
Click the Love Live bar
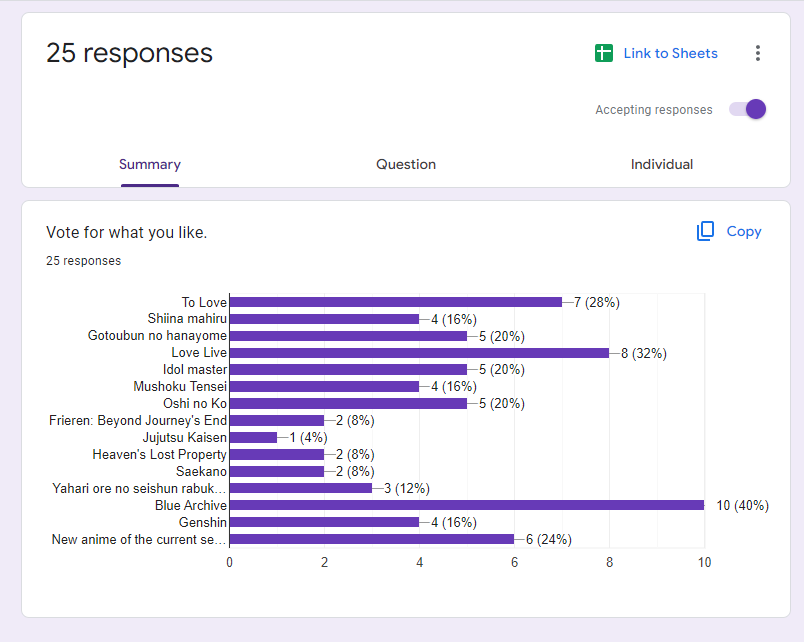(x=419, y=353)
